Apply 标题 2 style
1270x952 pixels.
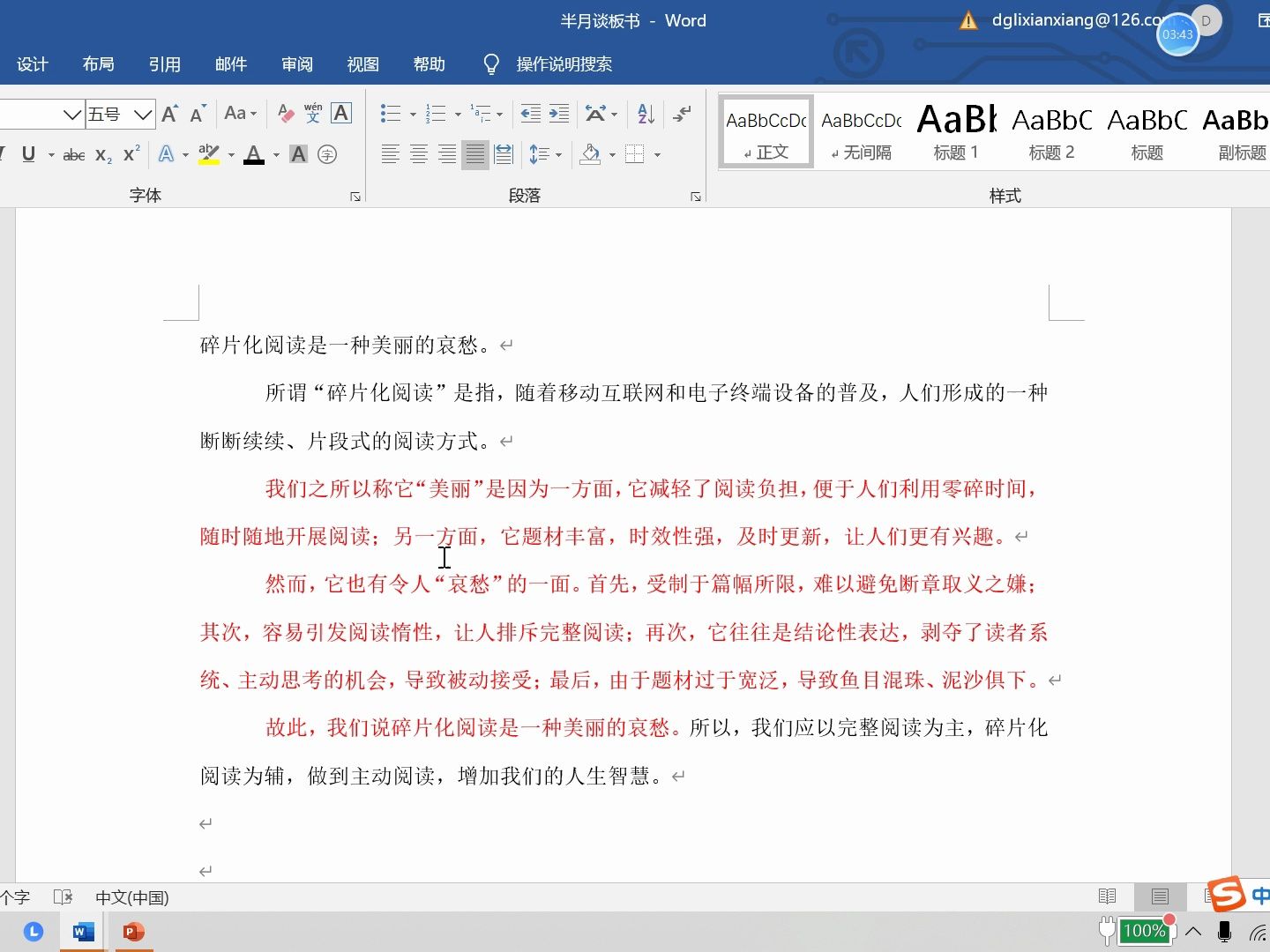coord(1052,132)
